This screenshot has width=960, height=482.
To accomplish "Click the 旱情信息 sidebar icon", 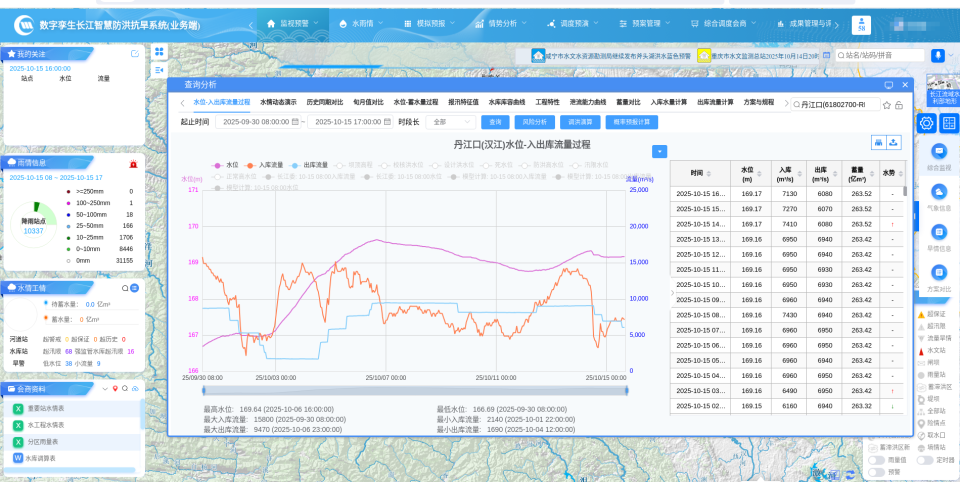I will coord(939,232).
